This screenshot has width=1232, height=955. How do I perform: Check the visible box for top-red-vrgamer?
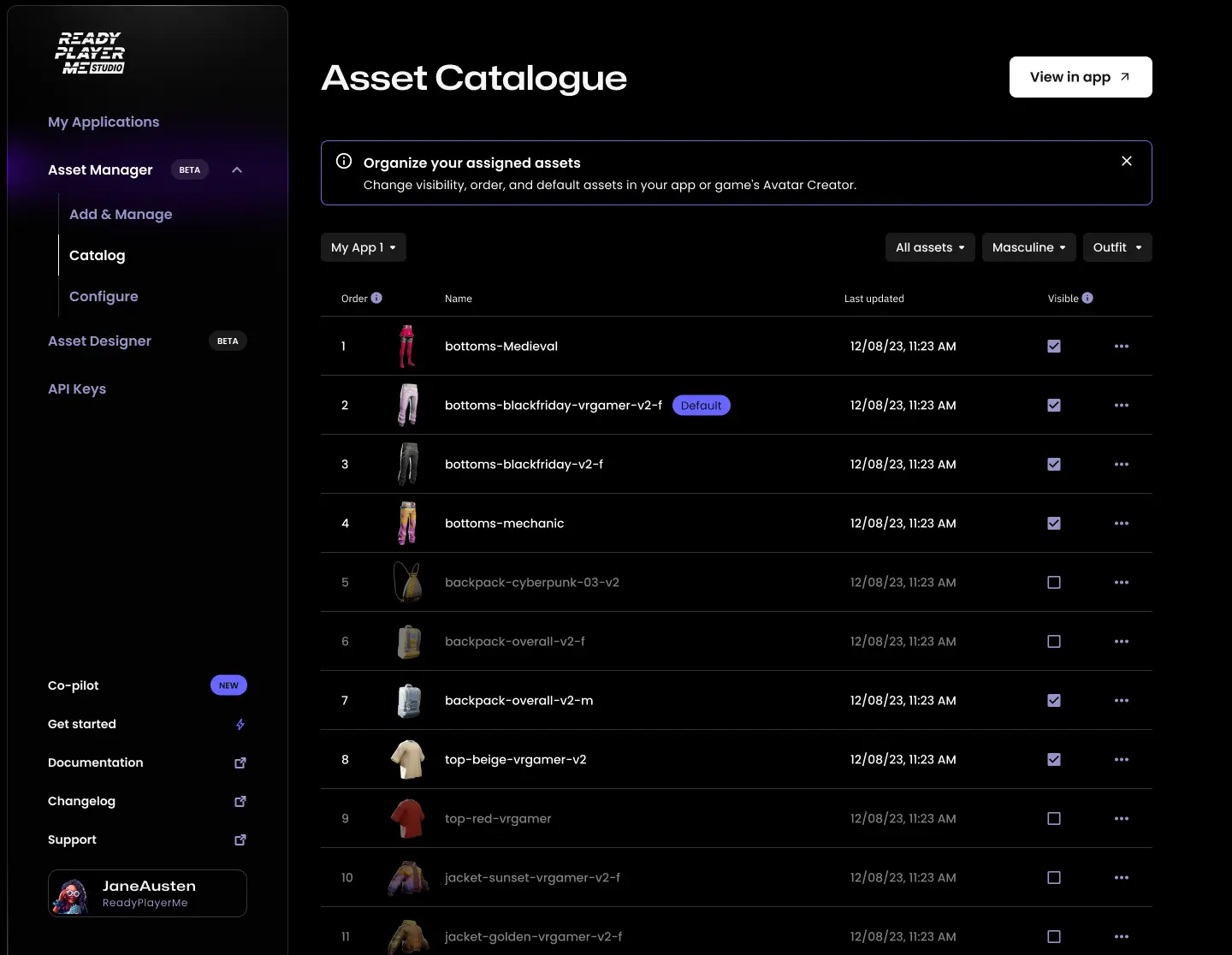coord(1054,819)
